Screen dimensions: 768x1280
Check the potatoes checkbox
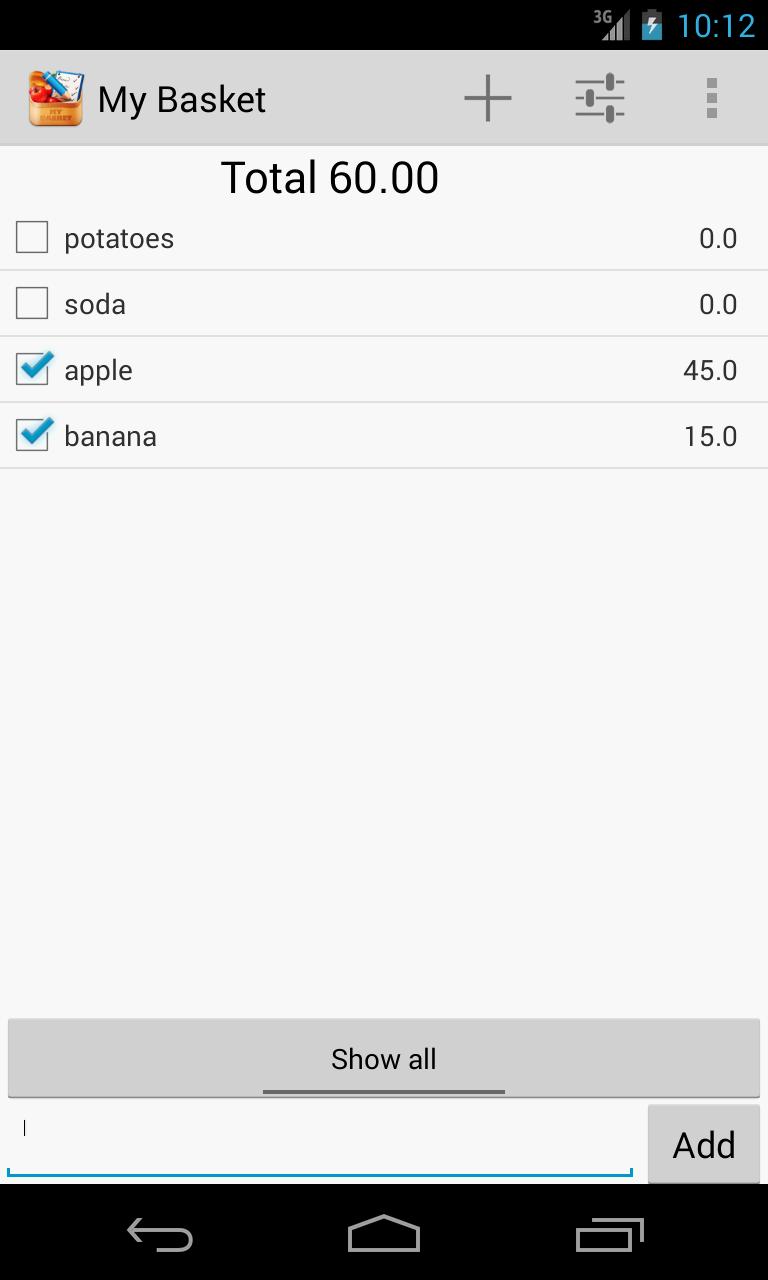point(32,238)
